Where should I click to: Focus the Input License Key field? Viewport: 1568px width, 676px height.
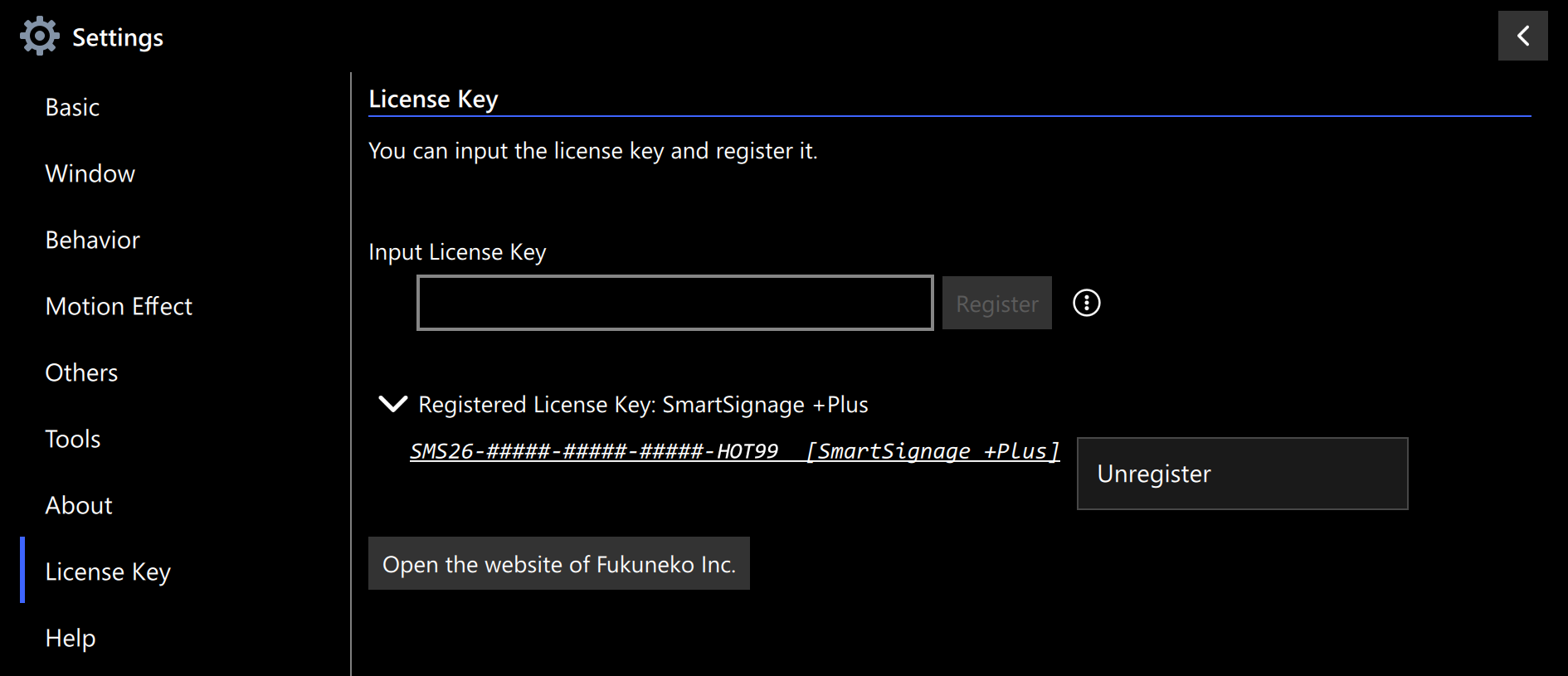pyautogui.click(x=674, y=303)
